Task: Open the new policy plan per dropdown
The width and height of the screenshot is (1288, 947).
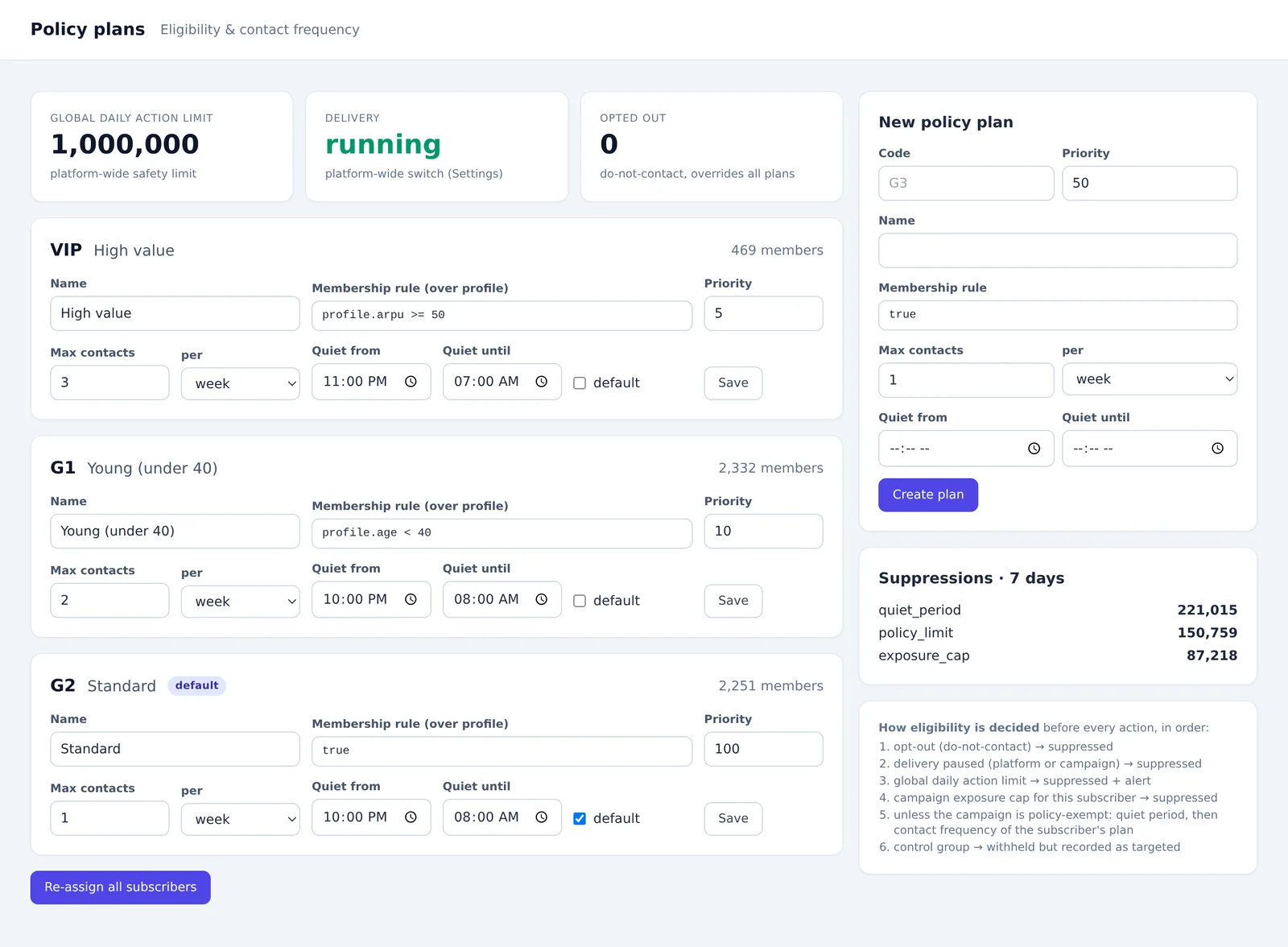Action: coord(1150,379)
